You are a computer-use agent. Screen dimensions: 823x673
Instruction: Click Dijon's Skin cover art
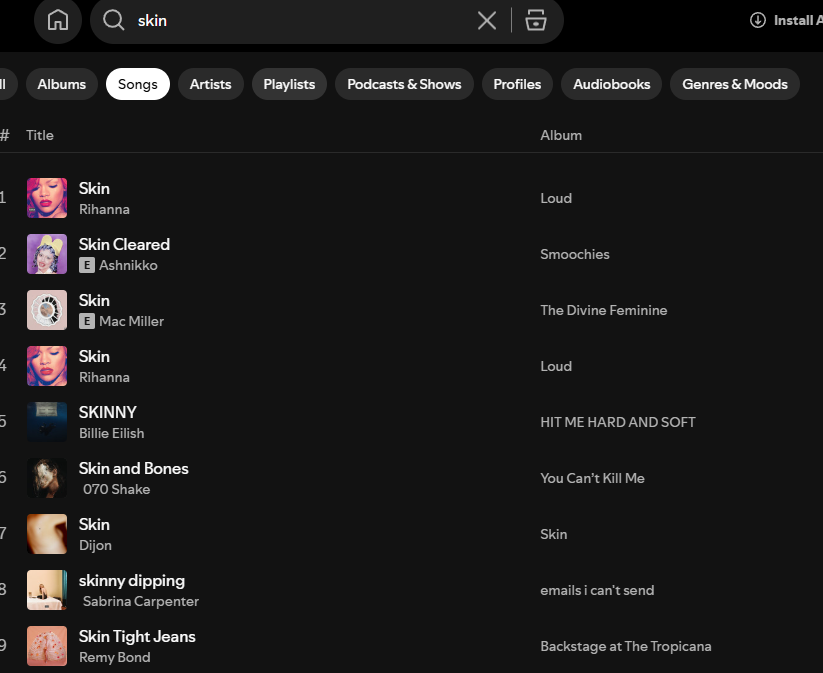[47, 534]
